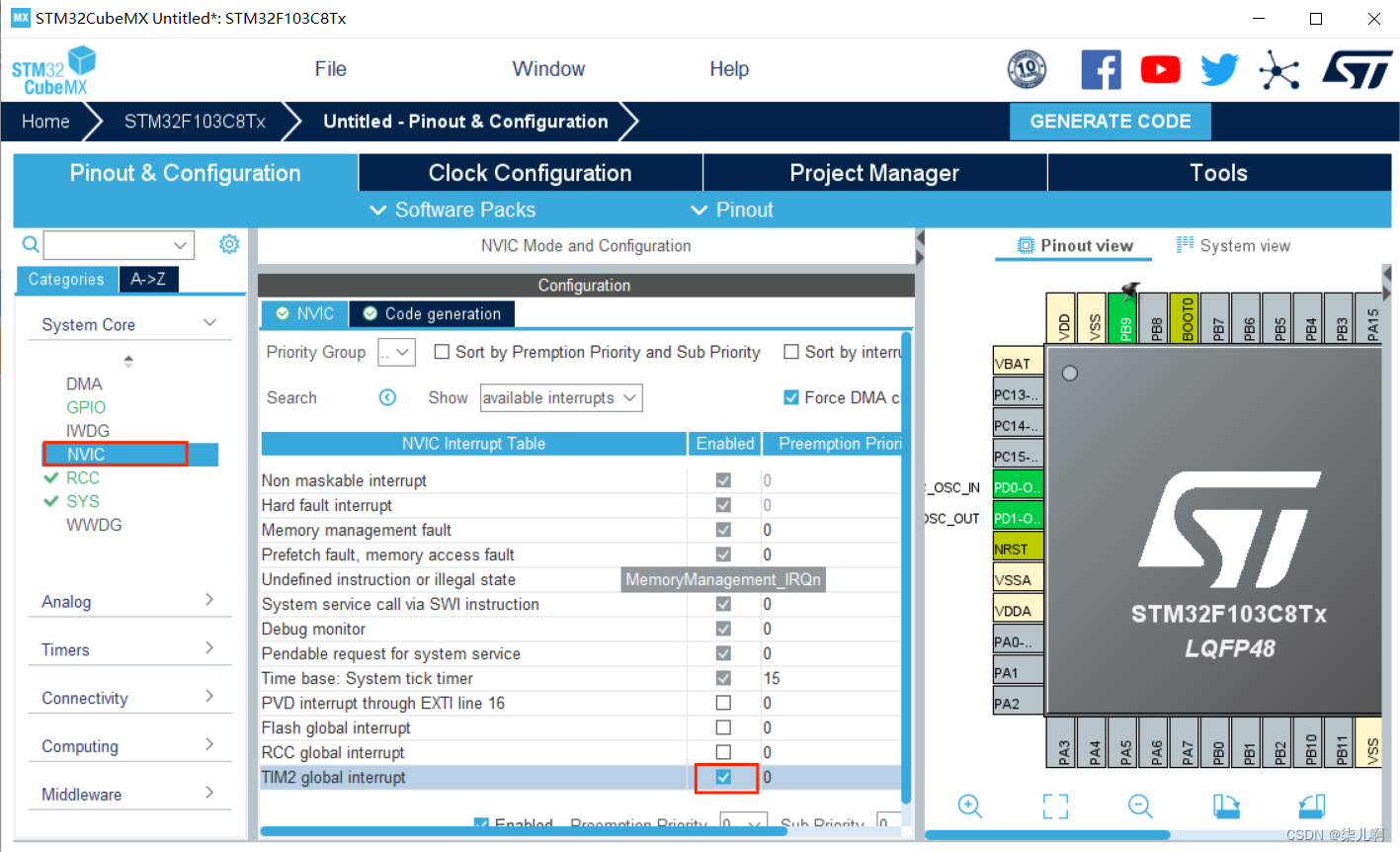Image resolution: width=1400 pixels, height=852 pixels.
Task: Switch to Tools tab
Action: tap(1219, 173)
